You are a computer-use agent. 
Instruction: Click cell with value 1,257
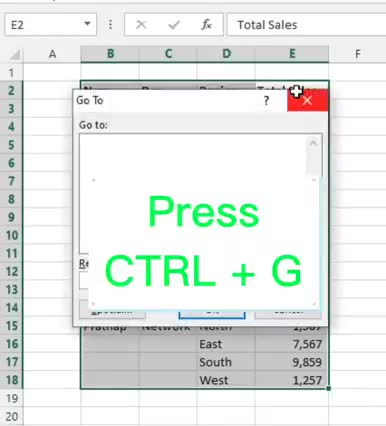(292, 380)
